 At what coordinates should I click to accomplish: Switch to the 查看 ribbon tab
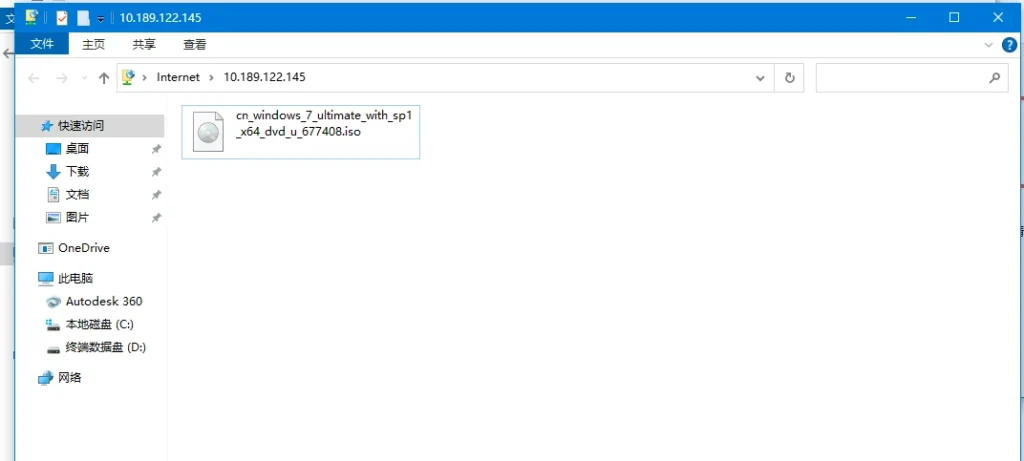pos(194,45)
